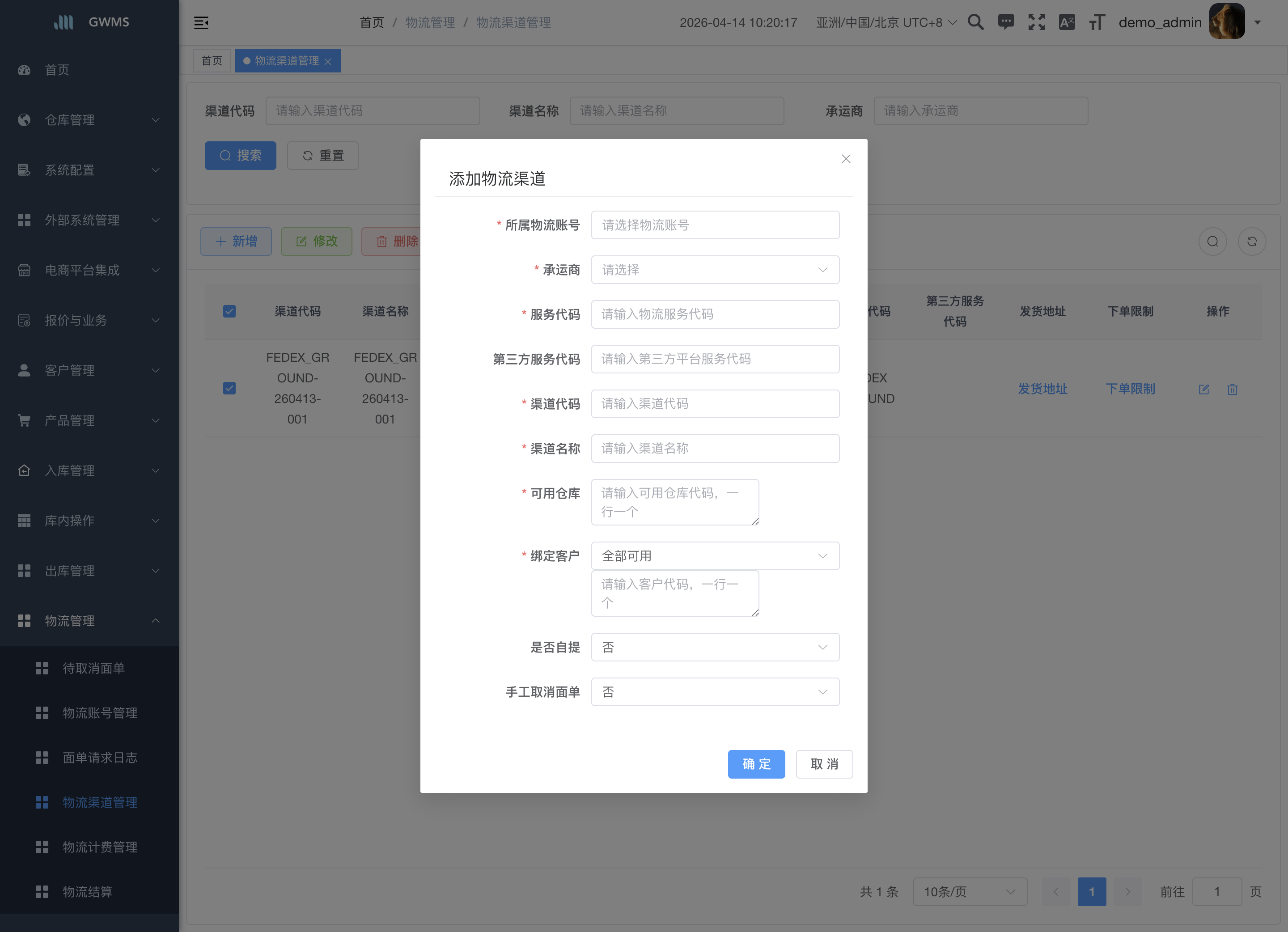Open the 是否自提 dropdown
The height and width of the screenshot is (932, 1288).
[x=715, y=648]
